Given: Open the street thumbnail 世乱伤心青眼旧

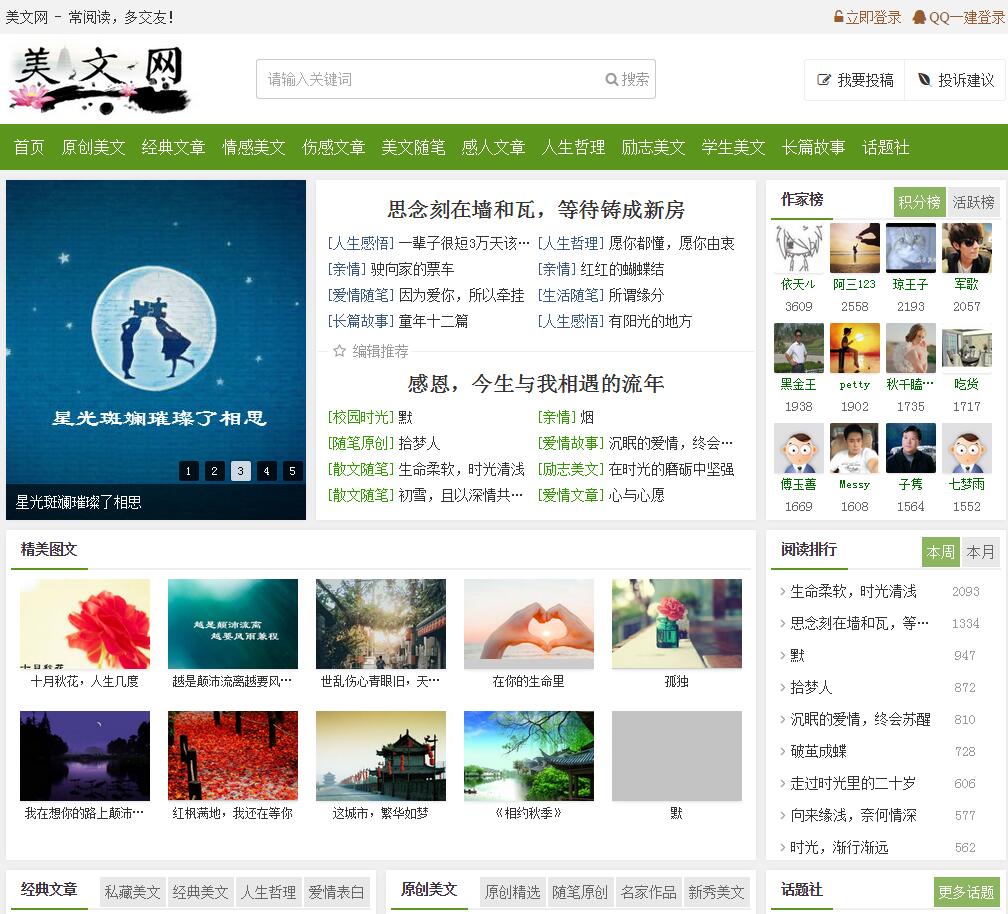Looking at the screenshot, I should pyautogui.click(x=381, y=624).
